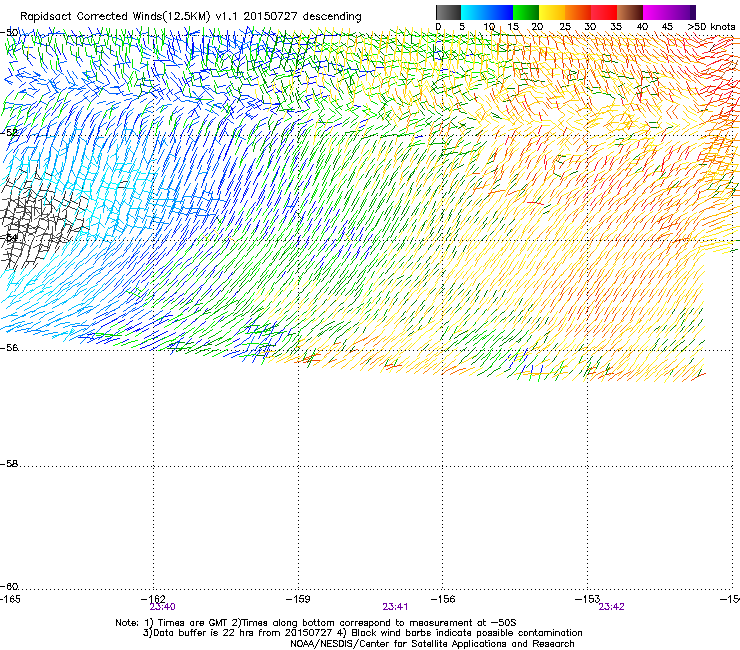
Task: Click the red 30-35 knots legend swatch
Action: 604,12
